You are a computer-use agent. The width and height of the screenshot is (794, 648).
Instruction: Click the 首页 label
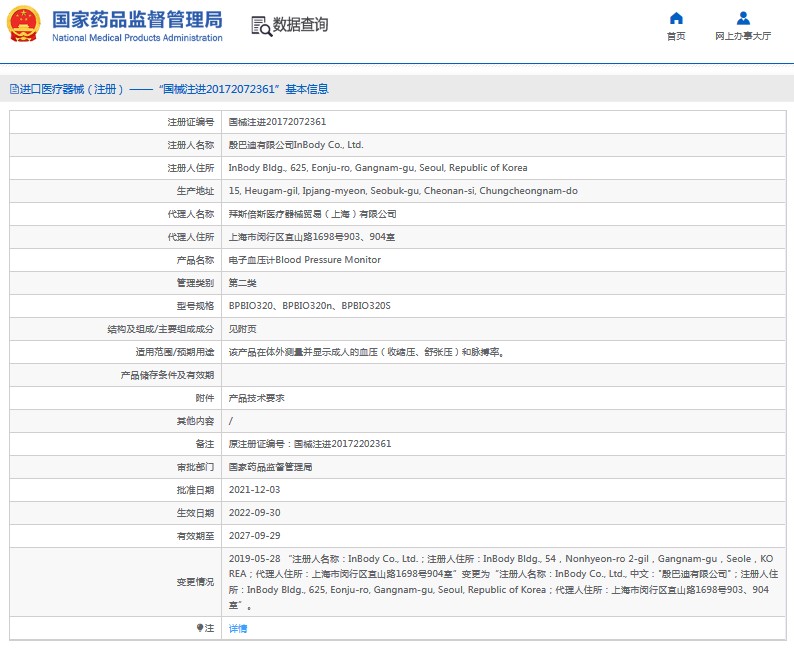coord(676,36)
